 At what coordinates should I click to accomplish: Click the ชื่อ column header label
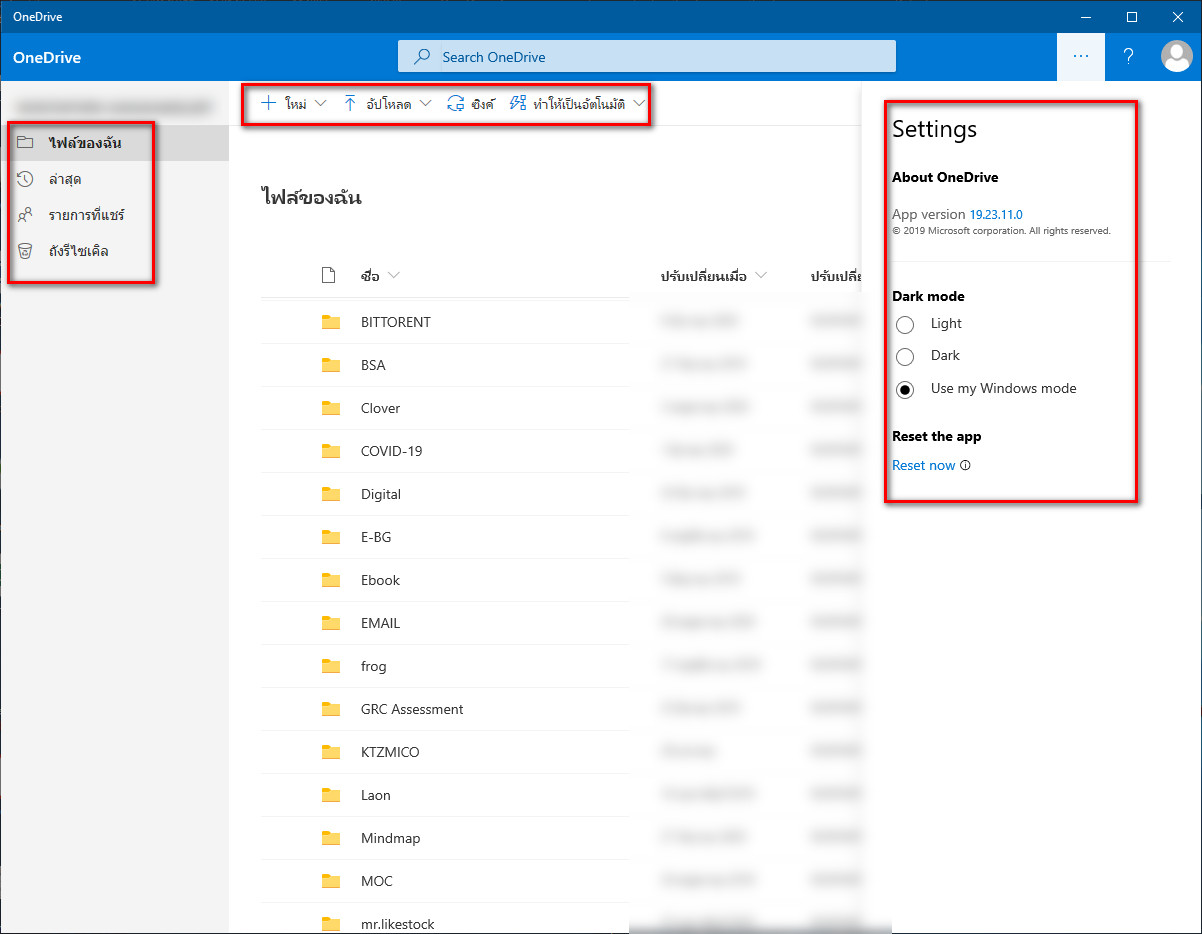[x=370, y=276]
